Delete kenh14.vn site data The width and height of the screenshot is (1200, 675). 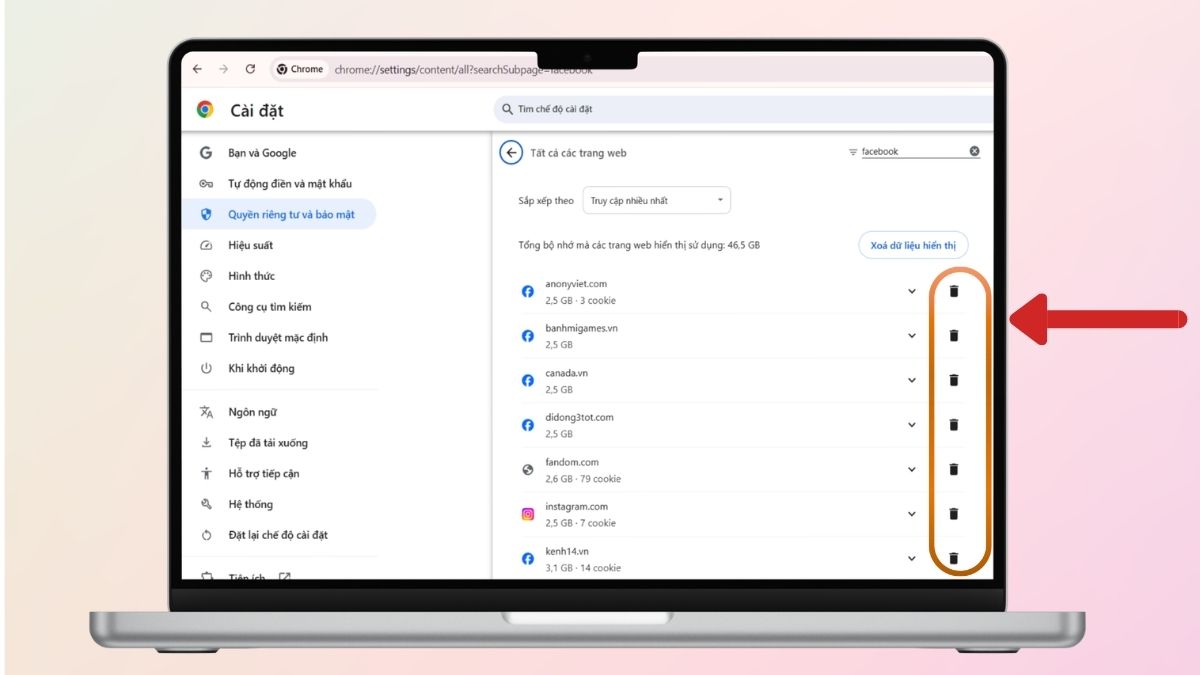click(953, 558)
